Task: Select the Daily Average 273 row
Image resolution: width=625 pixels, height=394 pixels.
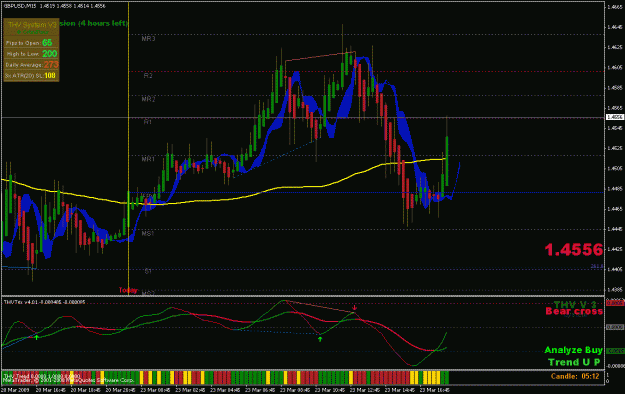Action: click(x=31, y=65)
